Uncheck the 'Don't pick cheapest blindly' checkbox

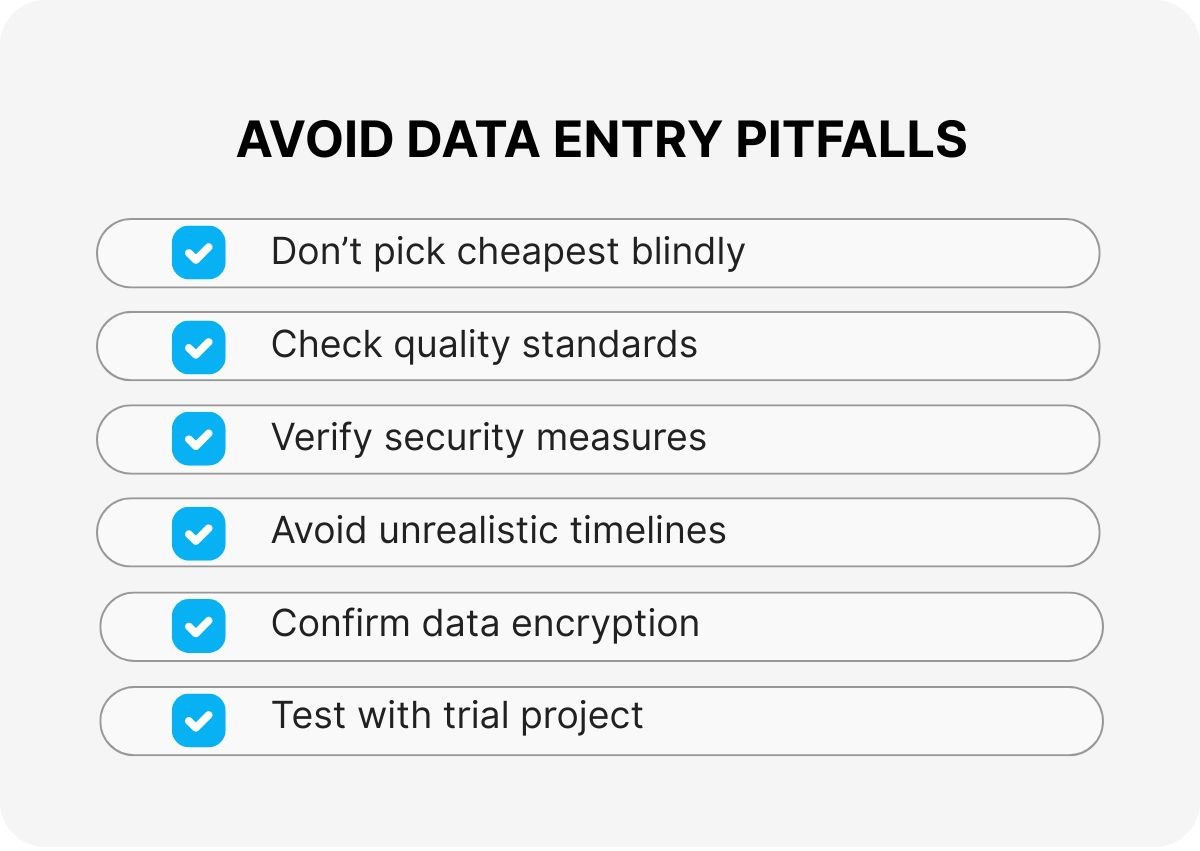click(198, 252)
